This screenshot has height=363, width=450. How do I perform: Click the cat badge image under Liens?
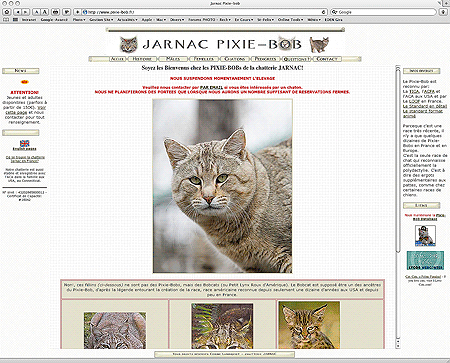(x=425, y=235)
